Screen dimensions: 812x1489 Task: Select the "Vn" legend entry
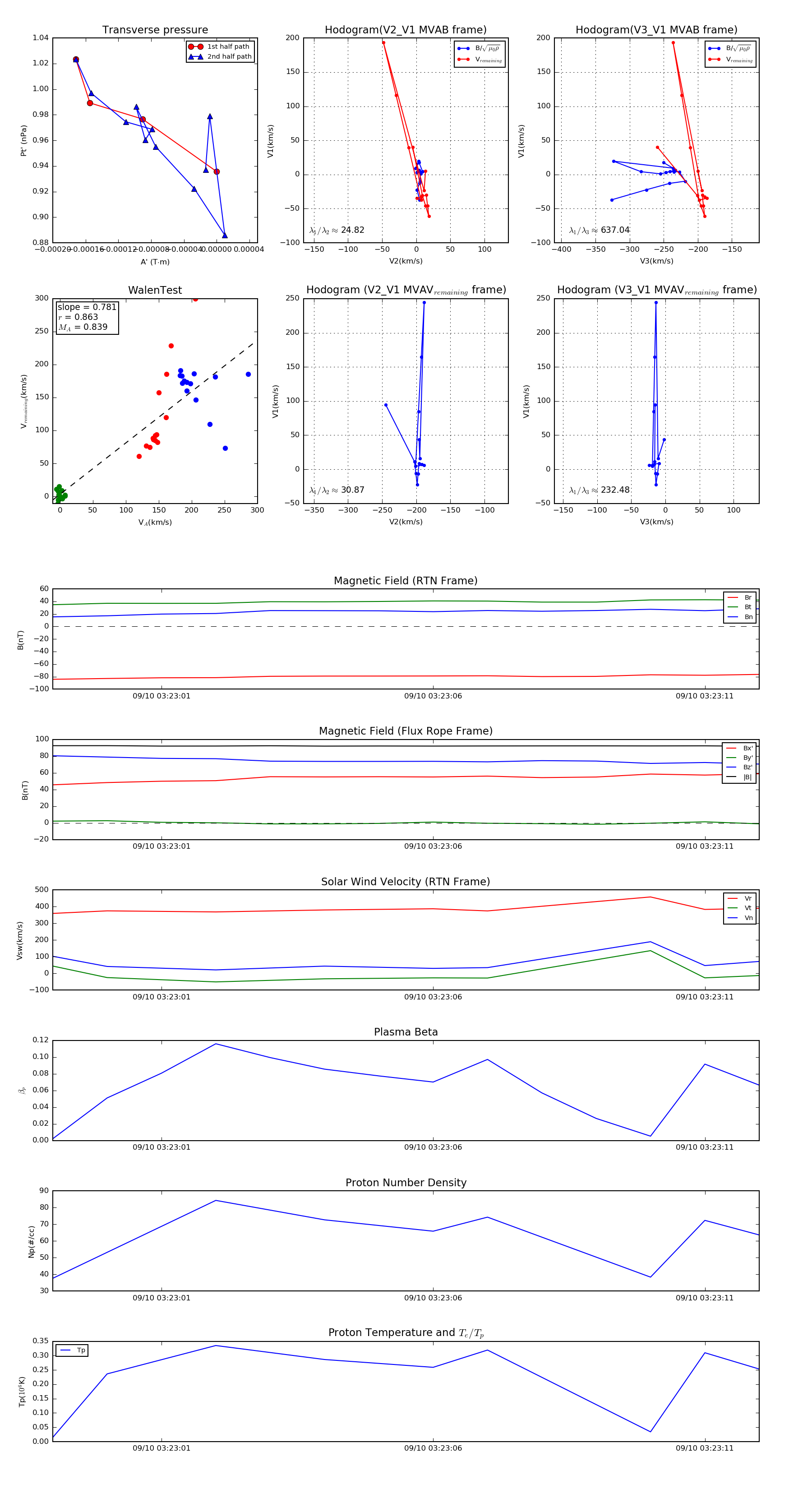pyautogui.click(x=740, y=918)
